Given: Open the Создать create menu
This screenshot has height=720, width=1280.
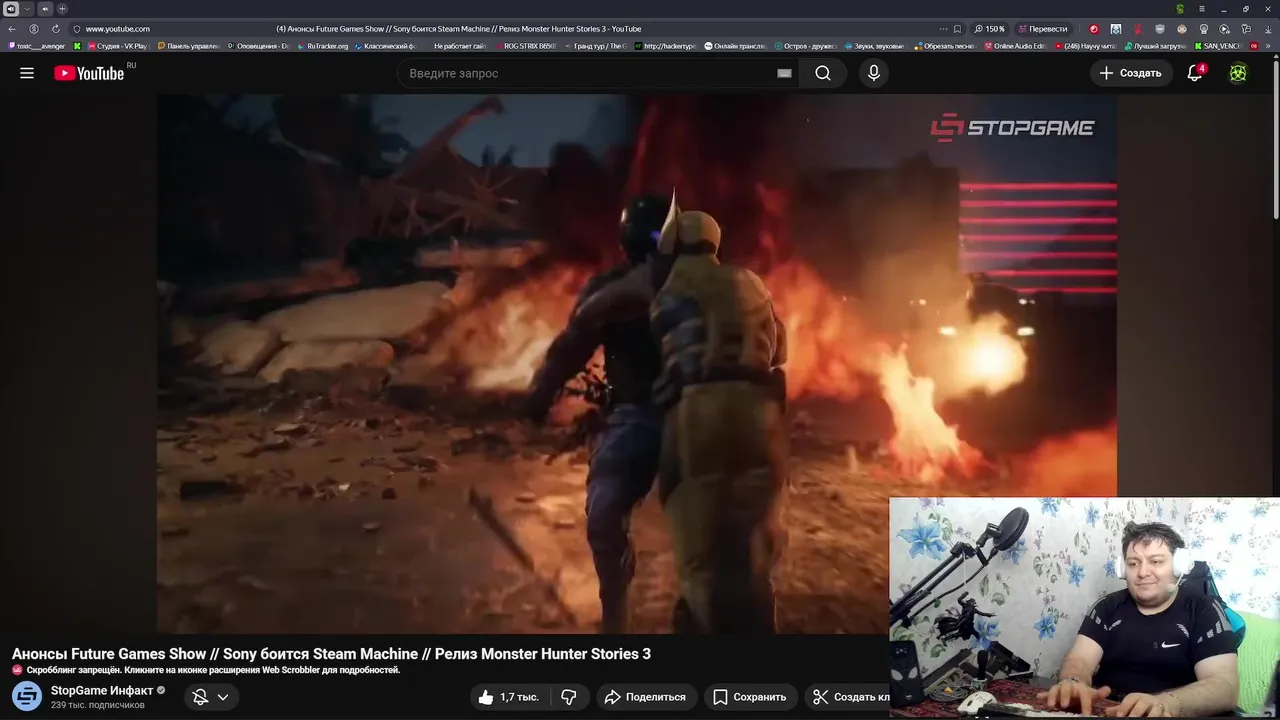Looking at the screenshot, I should click(x=1131, y=73).
